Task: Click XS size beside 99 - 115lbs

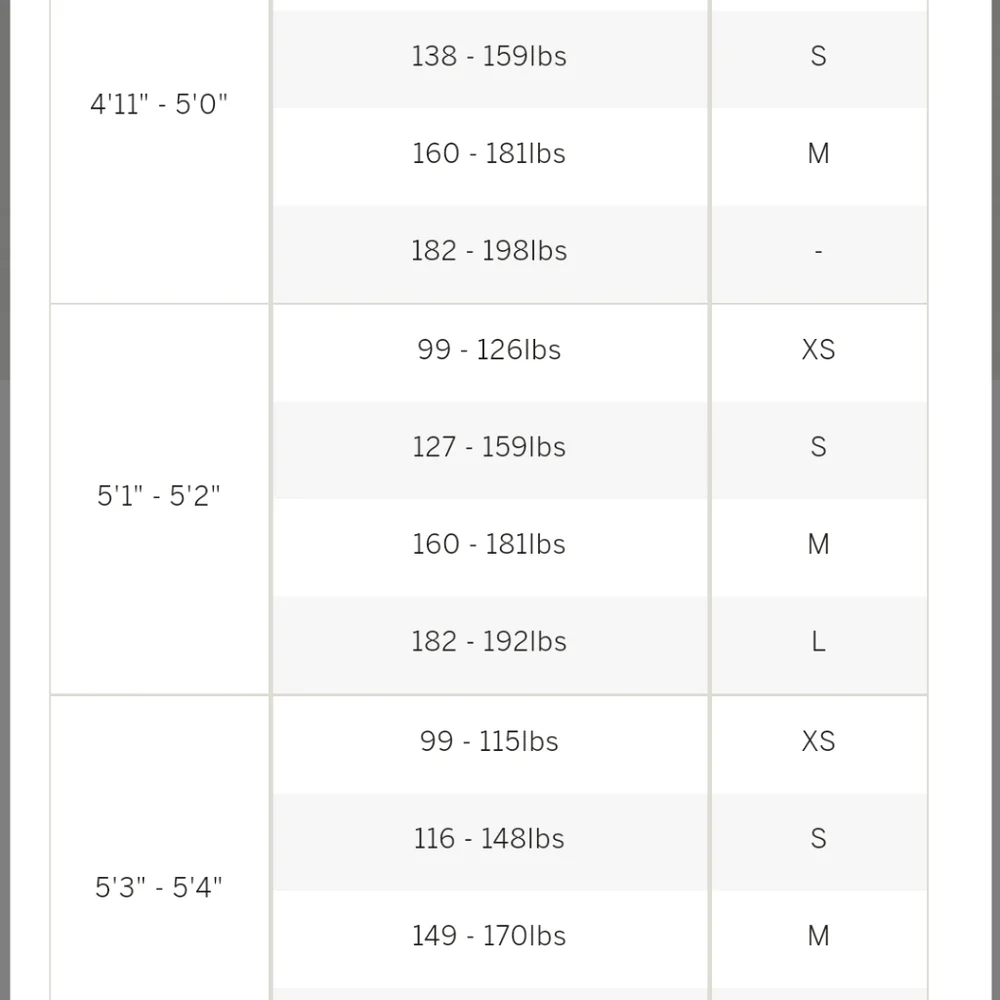Action: click(819, 744)
